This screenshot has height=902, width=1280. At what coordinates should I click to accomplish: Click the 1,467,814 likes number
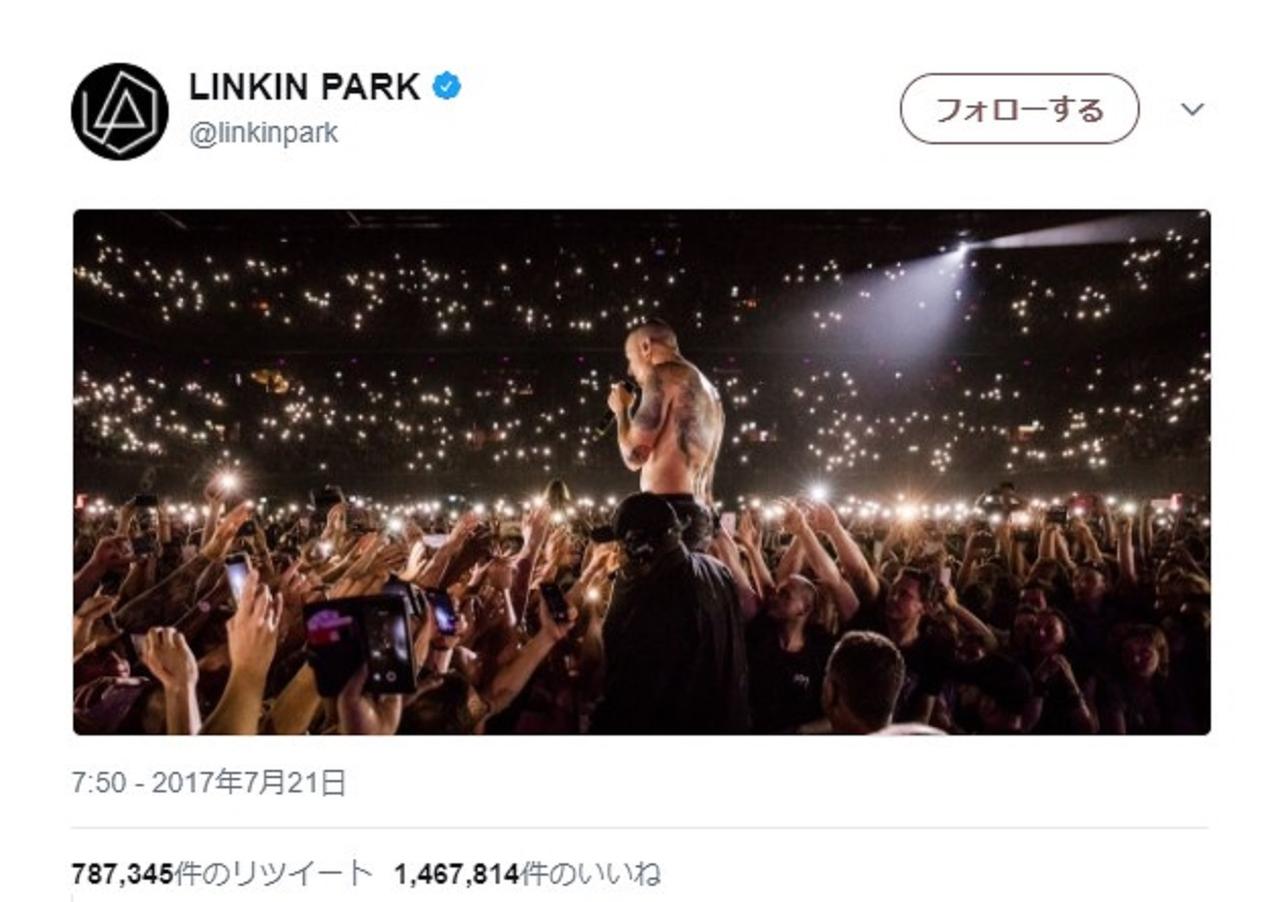tap(456, 874)
